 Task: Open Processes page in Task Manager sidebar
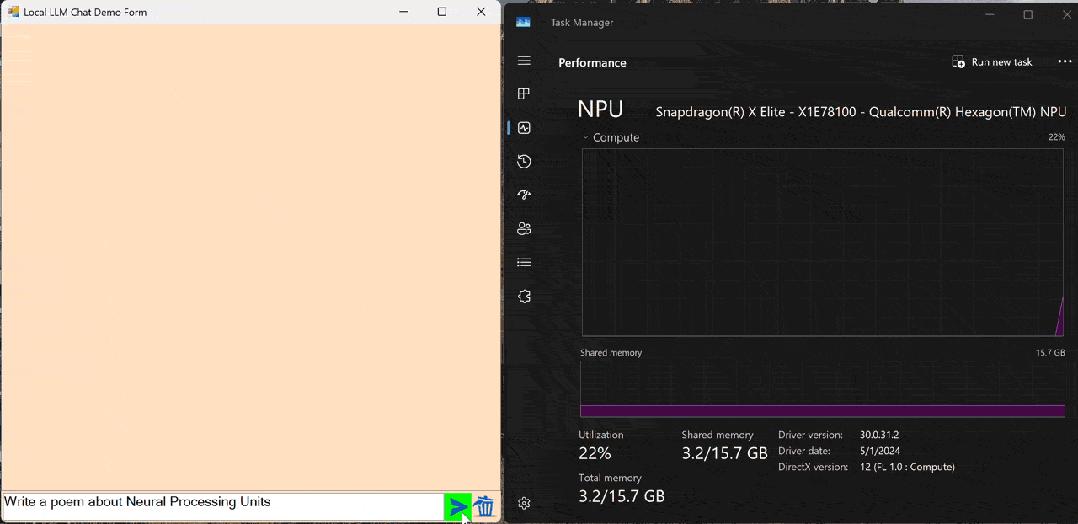click(x=524, y=94)
